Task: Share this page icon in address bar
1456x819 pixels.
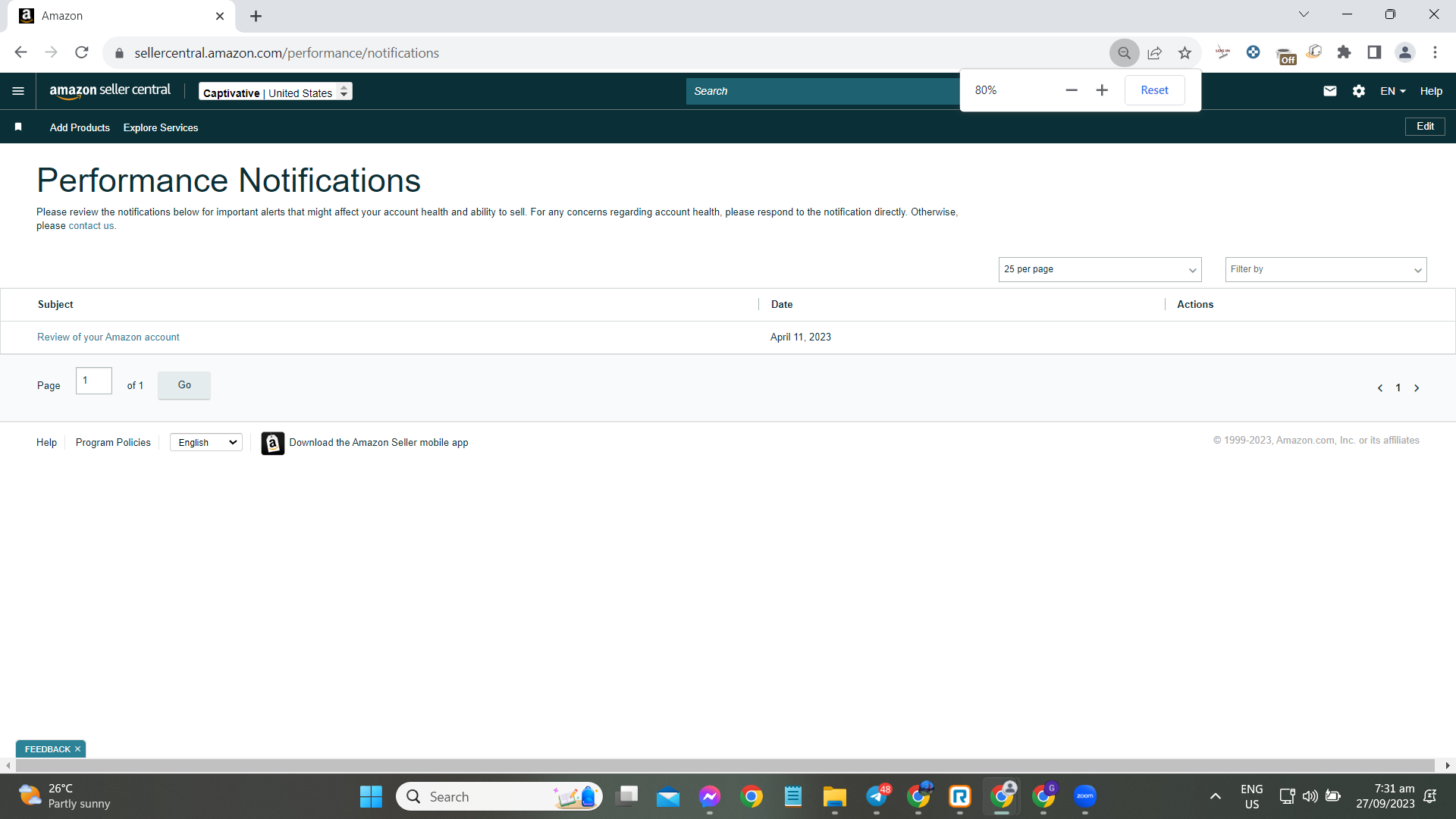Action: click(x=1155, y=53)
